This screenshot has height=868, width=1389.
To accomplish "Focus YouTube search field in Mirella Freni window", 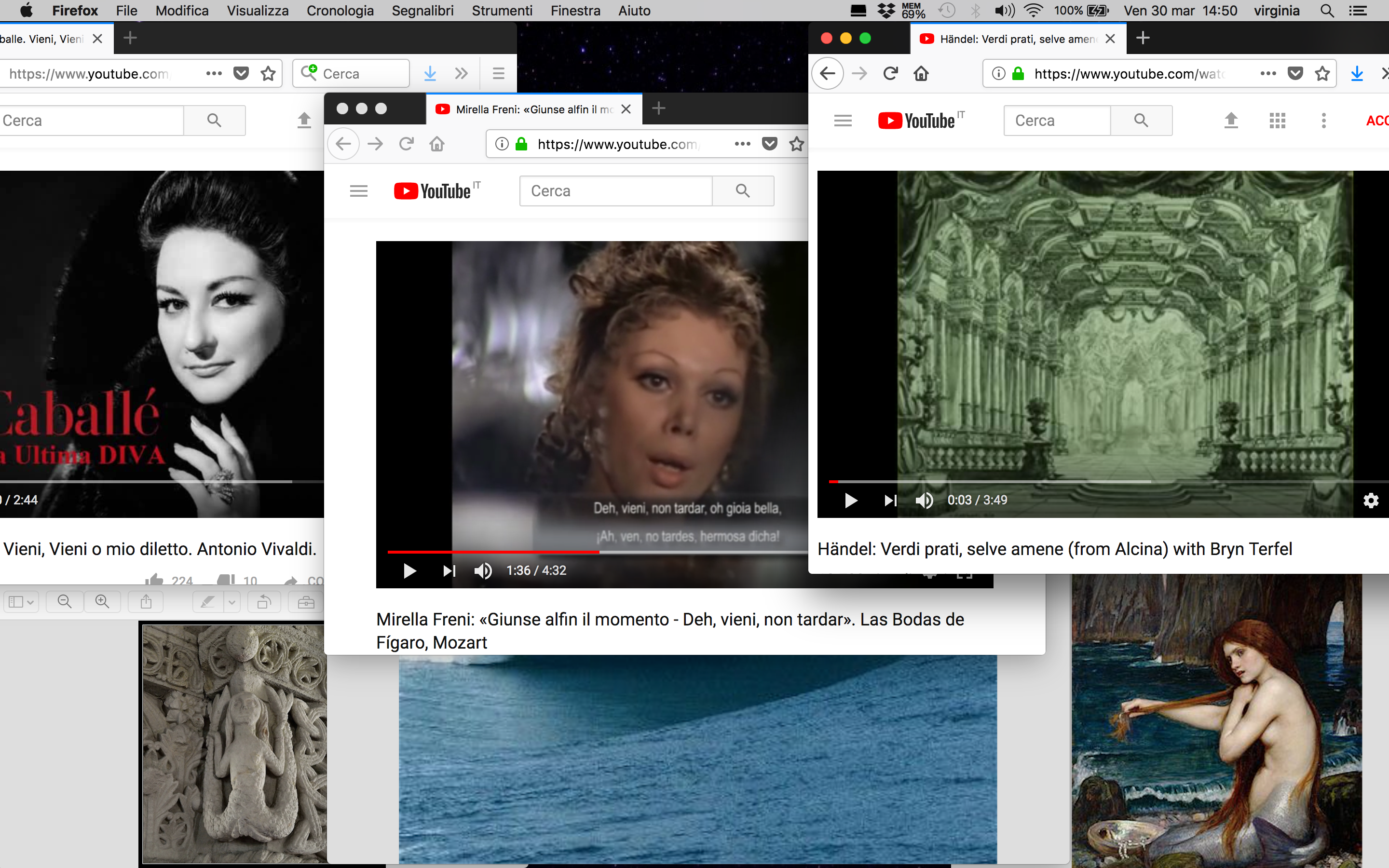I will coord(616,191).
